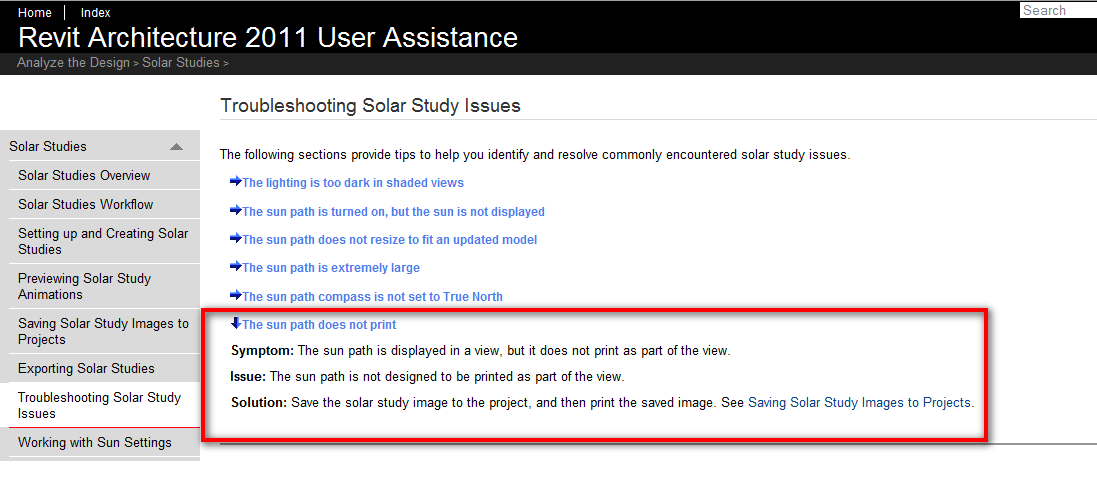This screenshot has width=1097, height=496.
Task: Expand 'sun path compass is not set to True North'
Action: (x=372, y=297)
